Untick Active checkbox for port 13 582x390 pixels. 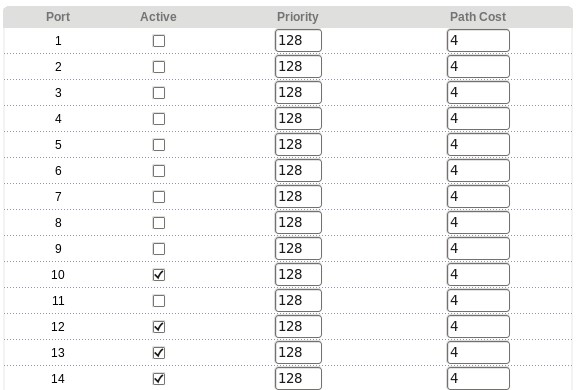pos(159,353)
